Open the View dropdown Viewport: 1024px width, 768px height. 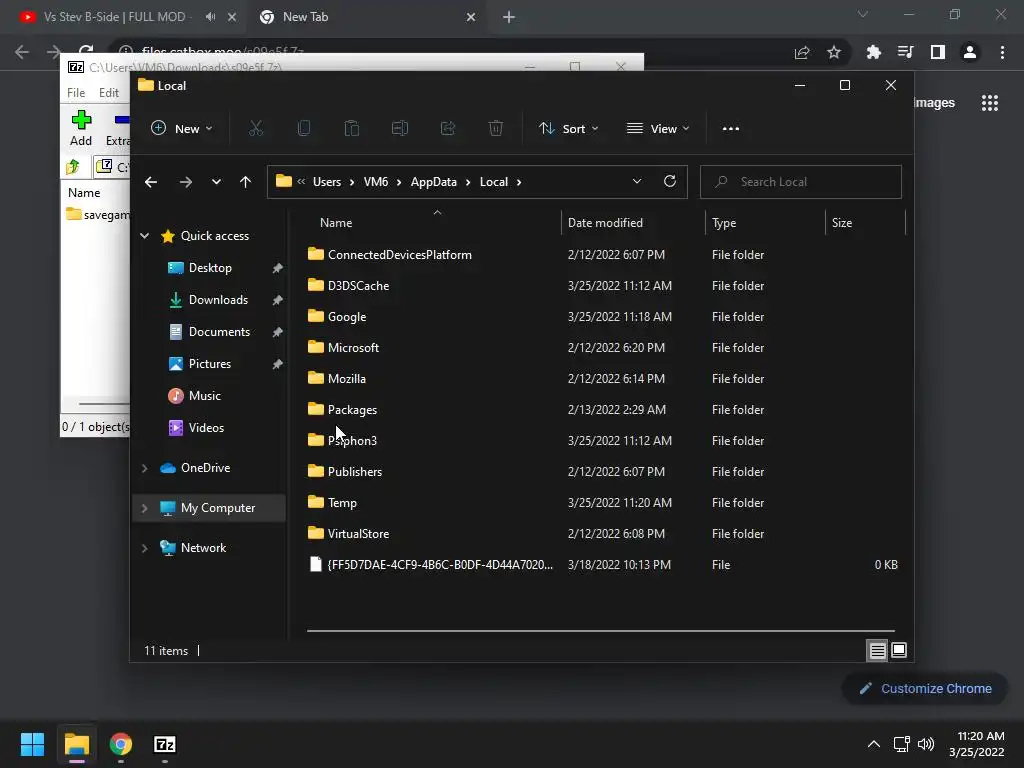(x=658, y=129)
